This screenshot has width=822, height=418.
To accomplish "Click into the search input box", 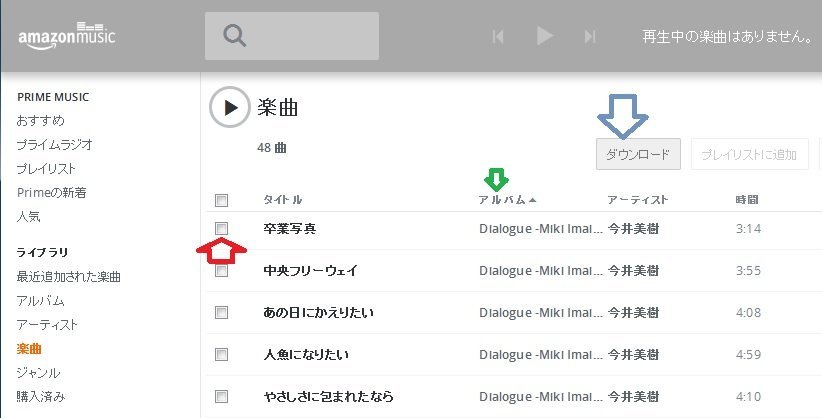I will pos(291,36).
